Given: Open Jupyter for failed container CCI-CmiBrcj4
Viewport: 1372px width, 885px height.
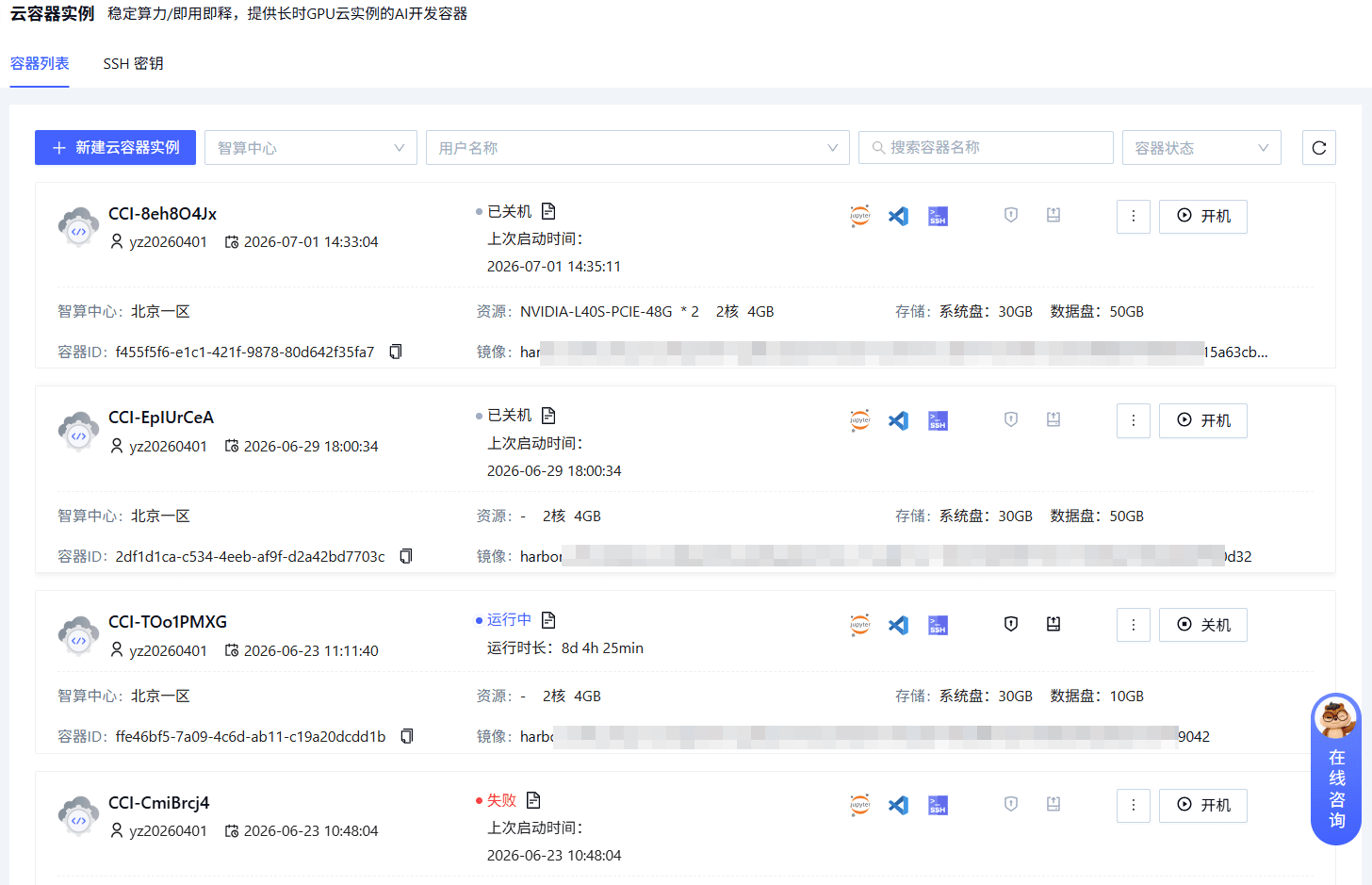Looking at the screenshot, I should coord(859,805).
